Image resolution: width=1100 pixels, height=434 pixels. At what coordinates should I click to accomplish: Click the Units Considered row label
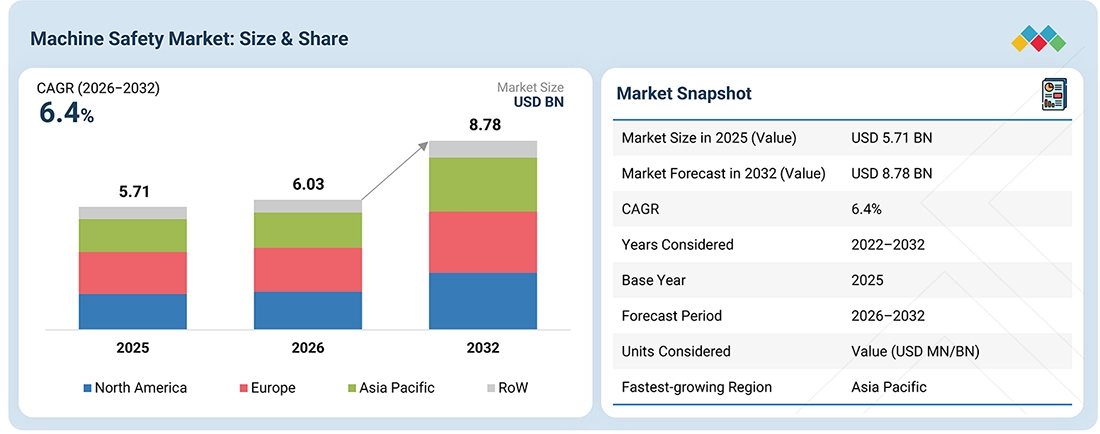[676, 351]
